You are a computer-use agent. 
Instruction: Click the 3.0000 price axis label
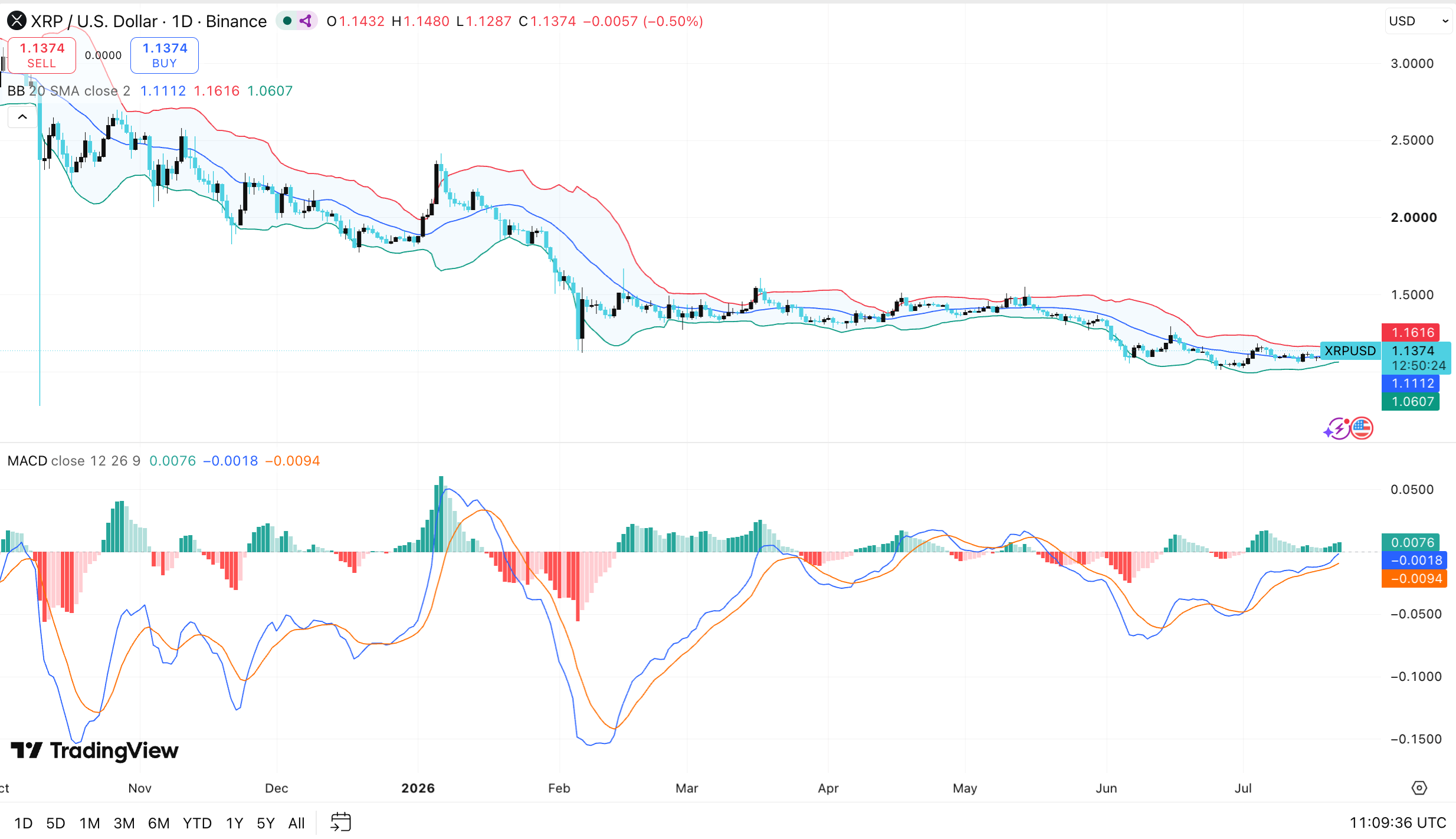pos(1412,63)
